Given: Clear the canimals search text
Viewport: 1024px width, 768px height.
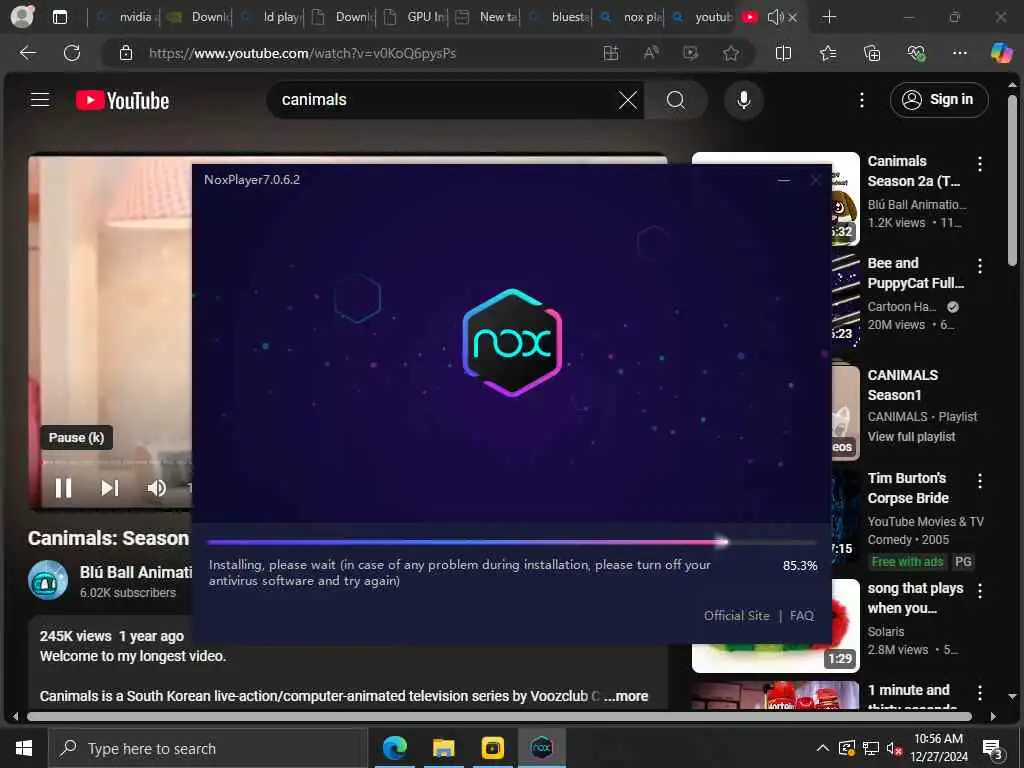Looking at the screenshot, I should pos(628,100).
